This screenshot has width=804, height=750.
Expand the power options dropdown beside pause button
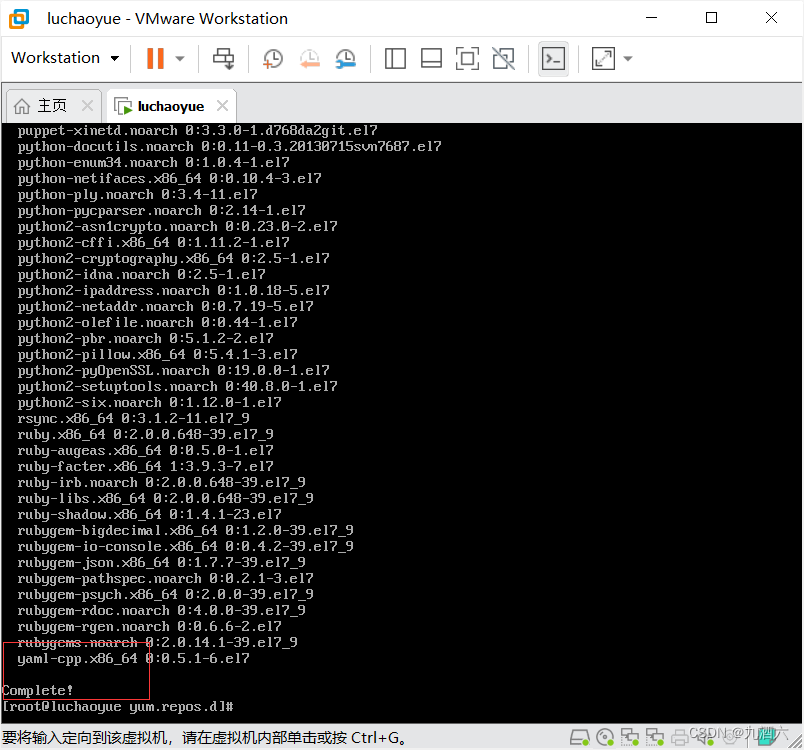click(x=179, y=58)
